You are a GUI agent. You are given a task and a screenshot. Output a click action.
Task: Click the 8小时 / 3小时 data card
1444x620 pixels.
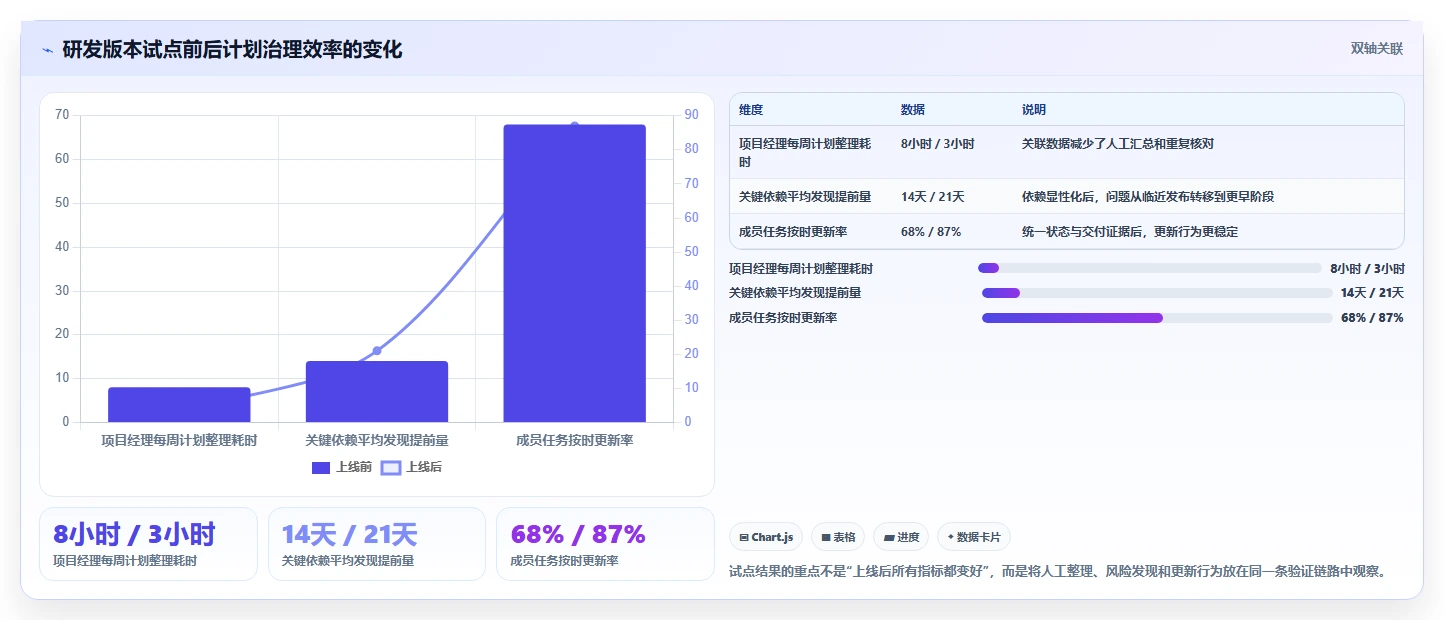[x=148, y=544]
